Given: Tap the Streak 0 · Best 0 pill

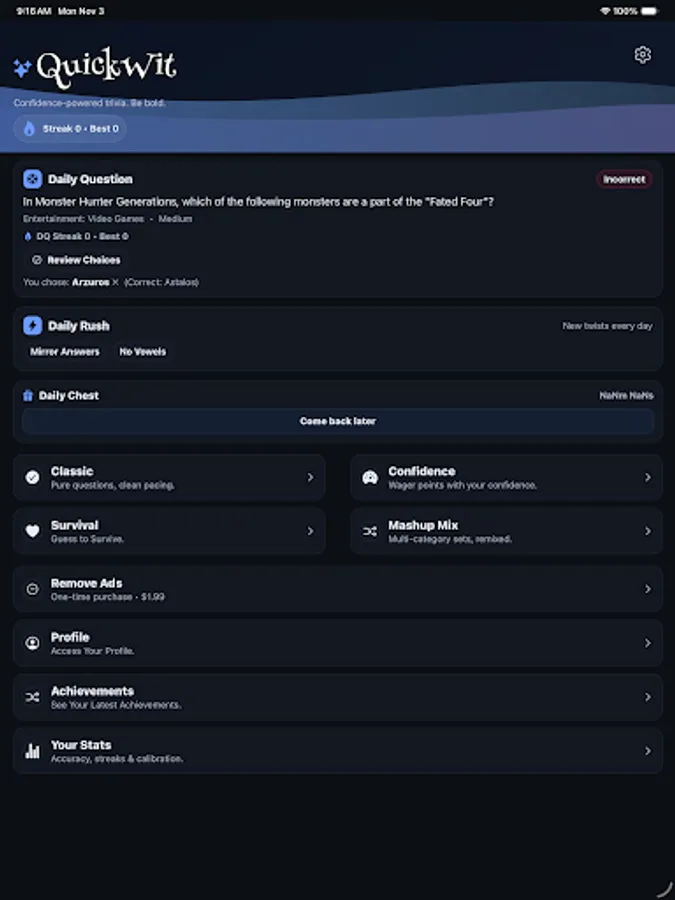Looking at the screenshot, I should (70, 129).
